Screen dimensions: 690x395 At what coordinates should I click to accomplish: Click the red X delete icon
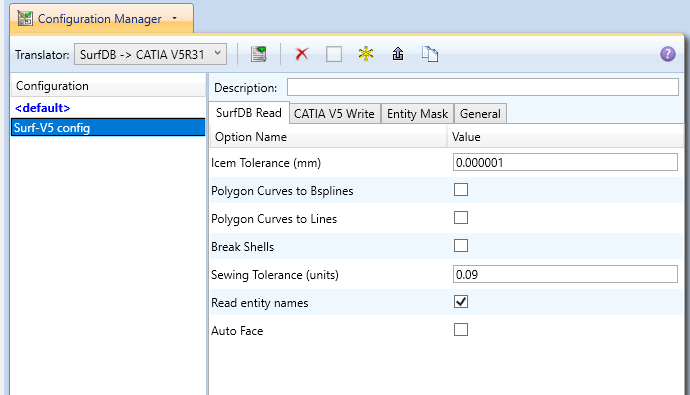pyautogui.click(x=302, y=54)
